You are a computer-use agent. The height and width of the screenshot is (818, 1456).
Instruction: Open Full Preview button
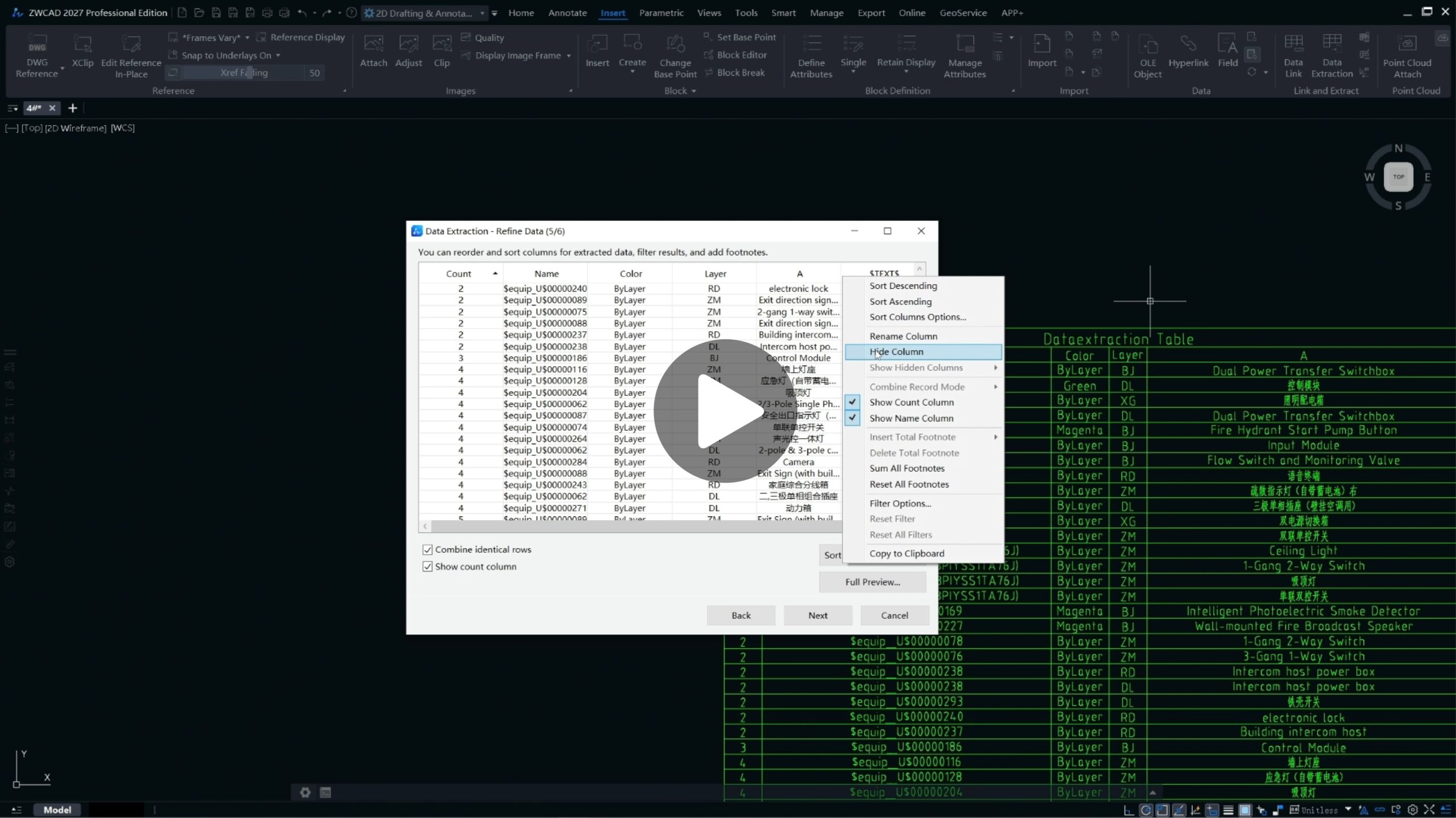(872, 582)
